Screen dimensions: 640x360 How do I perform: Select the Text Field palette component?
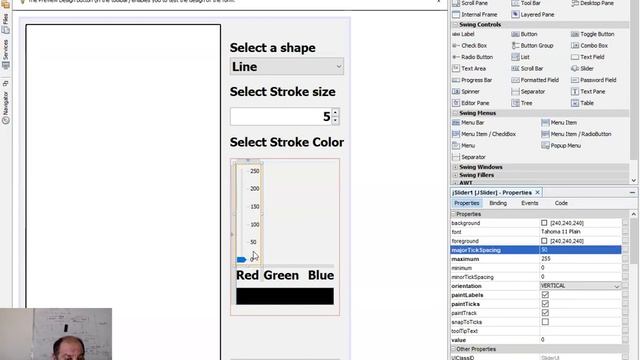(x=587, y=57)
